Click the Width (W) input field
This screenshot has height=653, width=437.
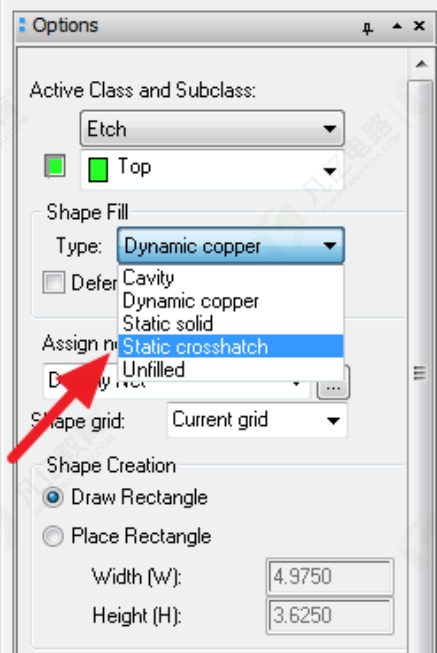point(330,577)
